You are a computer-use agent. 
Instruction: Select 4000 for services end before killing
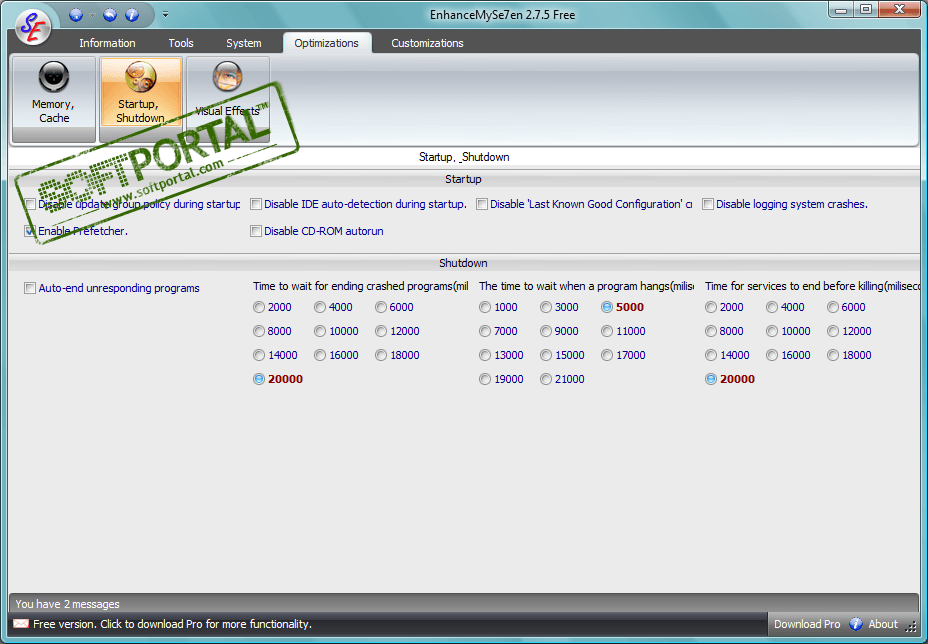coord(785,307)
